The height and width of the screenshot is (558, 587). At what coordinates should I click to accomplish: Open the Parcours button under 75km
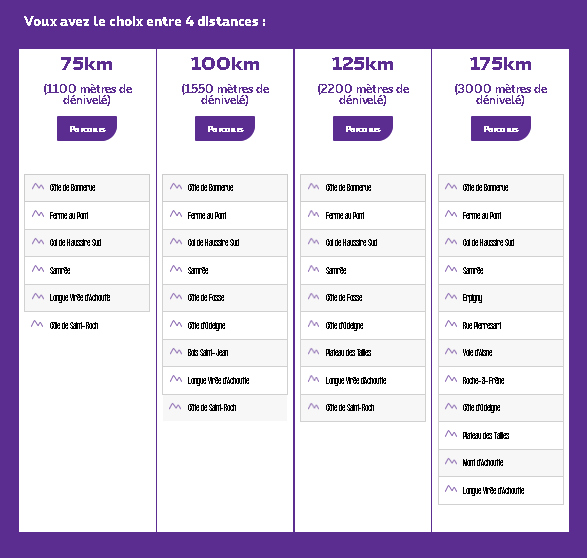click(x=87, y=128)
